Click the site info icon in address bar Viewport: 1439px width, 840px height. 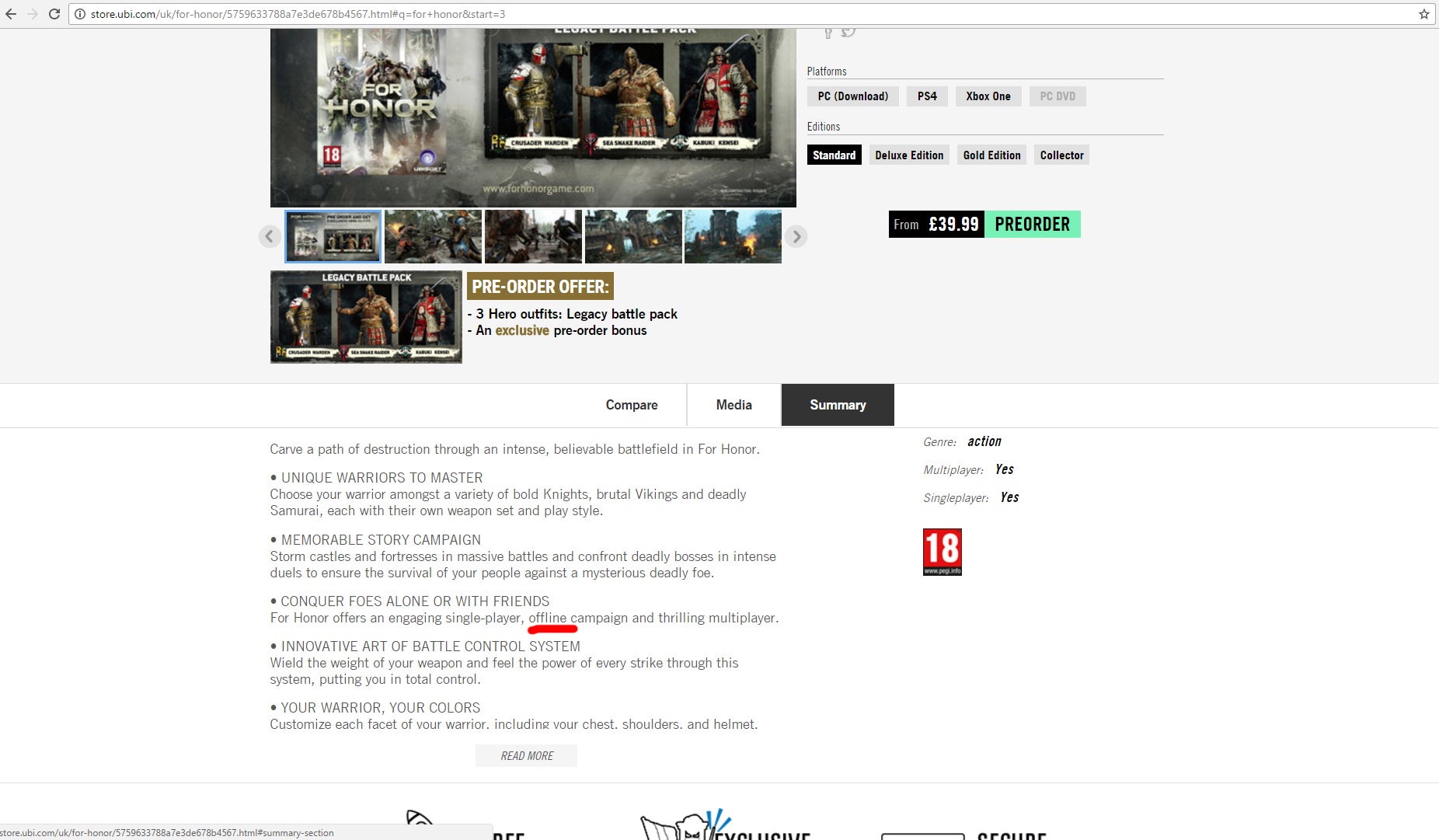point(79,14)
